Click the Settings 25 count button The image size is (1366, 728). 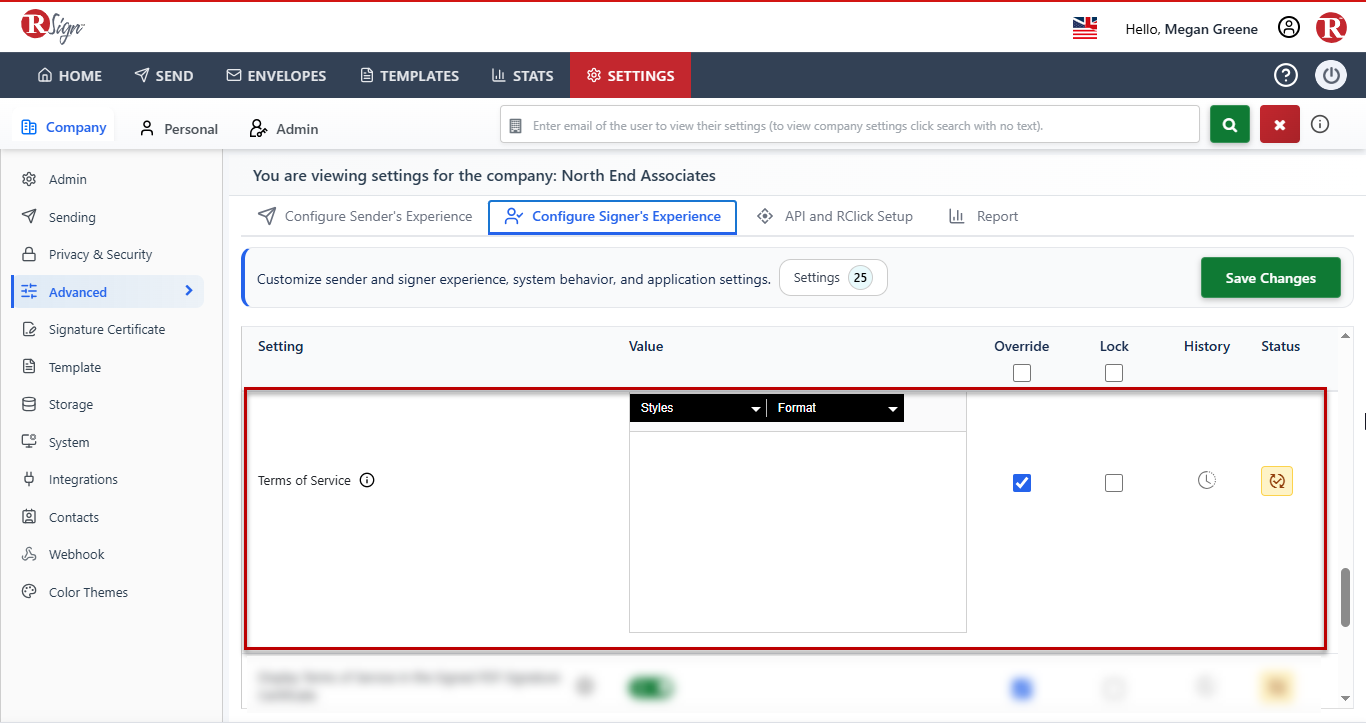coord(833,278)
